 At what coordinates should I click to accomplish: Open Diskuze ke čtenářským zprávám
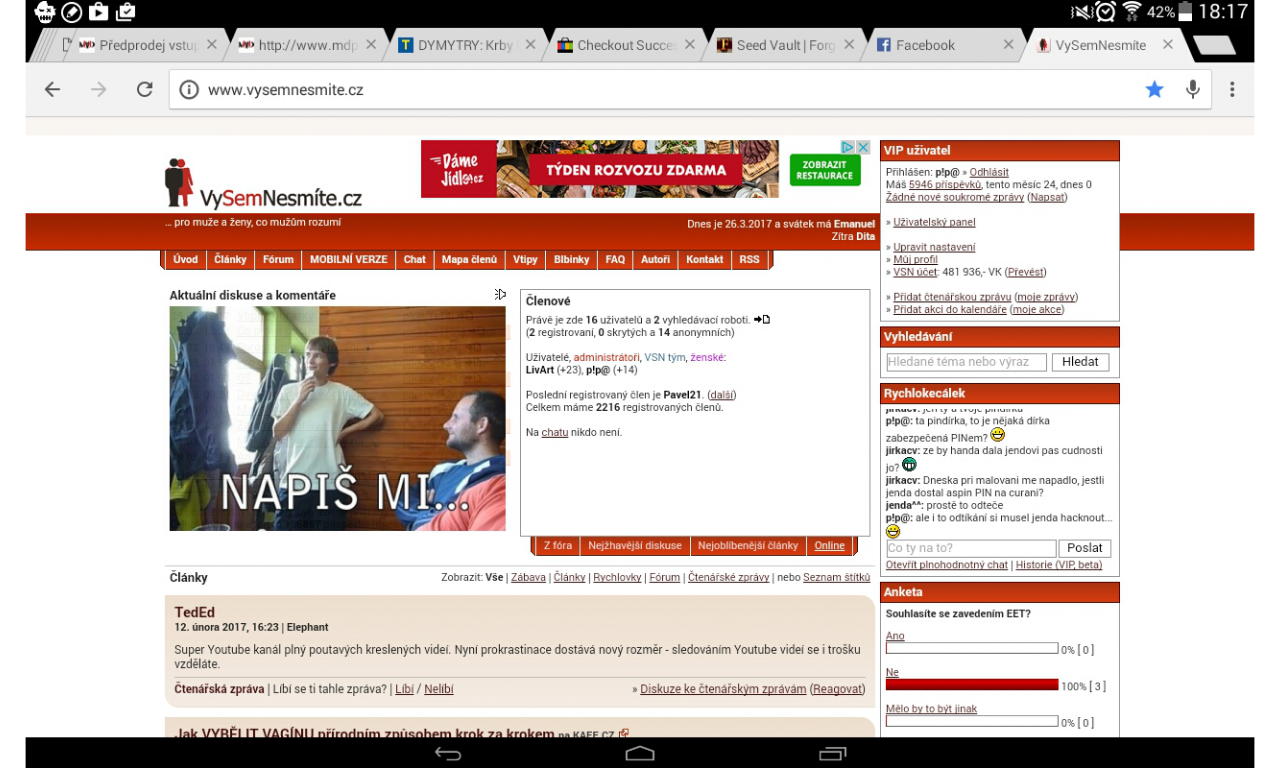[x=723, y=689]
